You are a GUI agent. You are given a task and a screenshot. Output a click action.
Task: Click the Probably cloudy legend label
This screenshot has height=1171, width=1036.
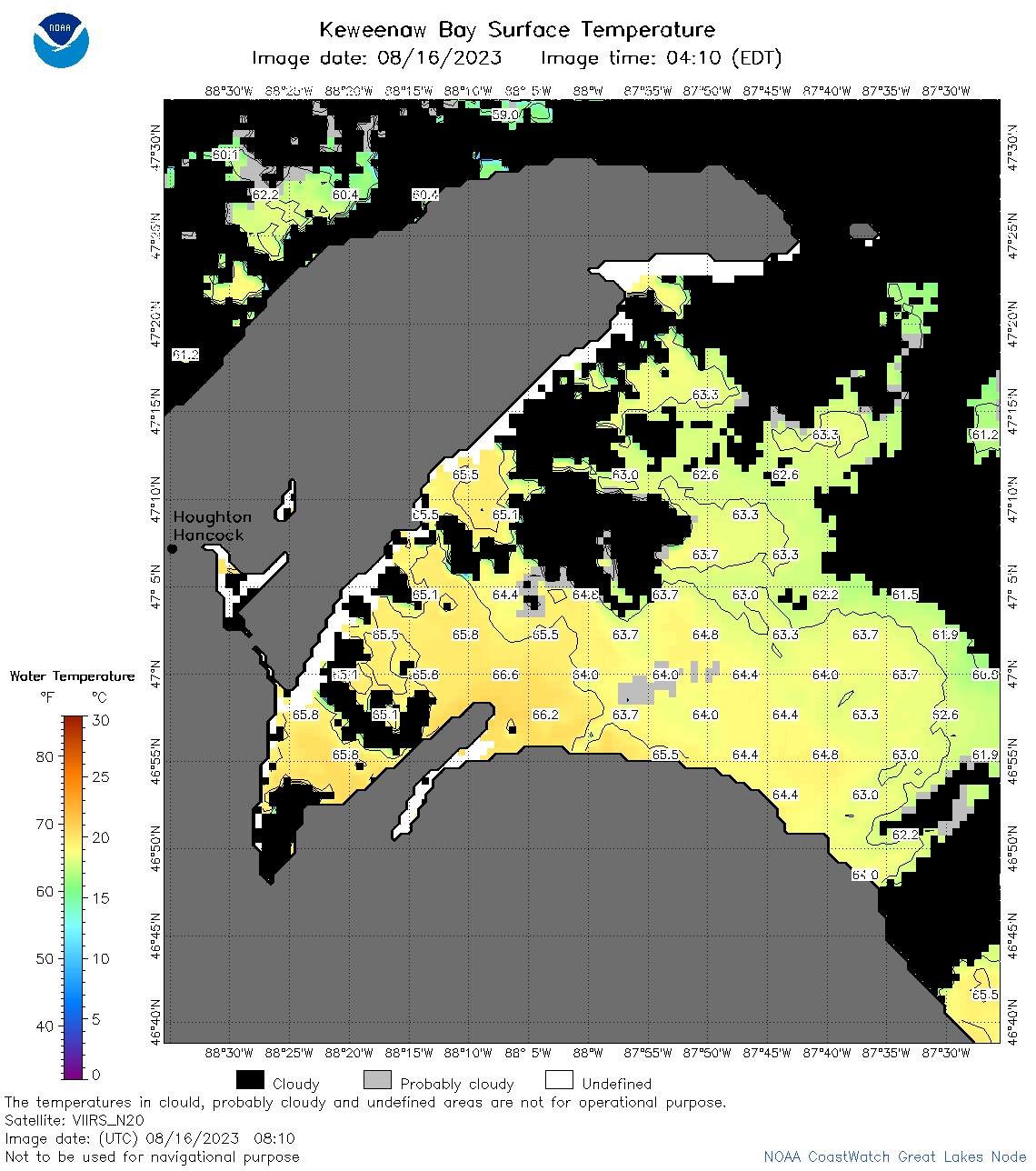click(457, 1084)
